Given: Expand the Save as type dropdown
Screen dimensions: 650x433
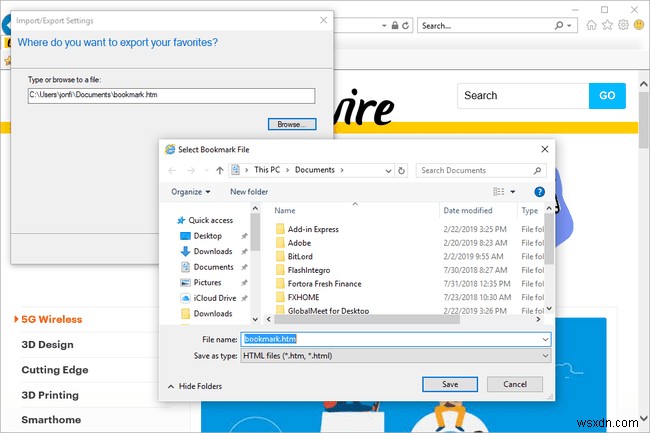Looking at the screenshot, I should (x=545, y=356).
